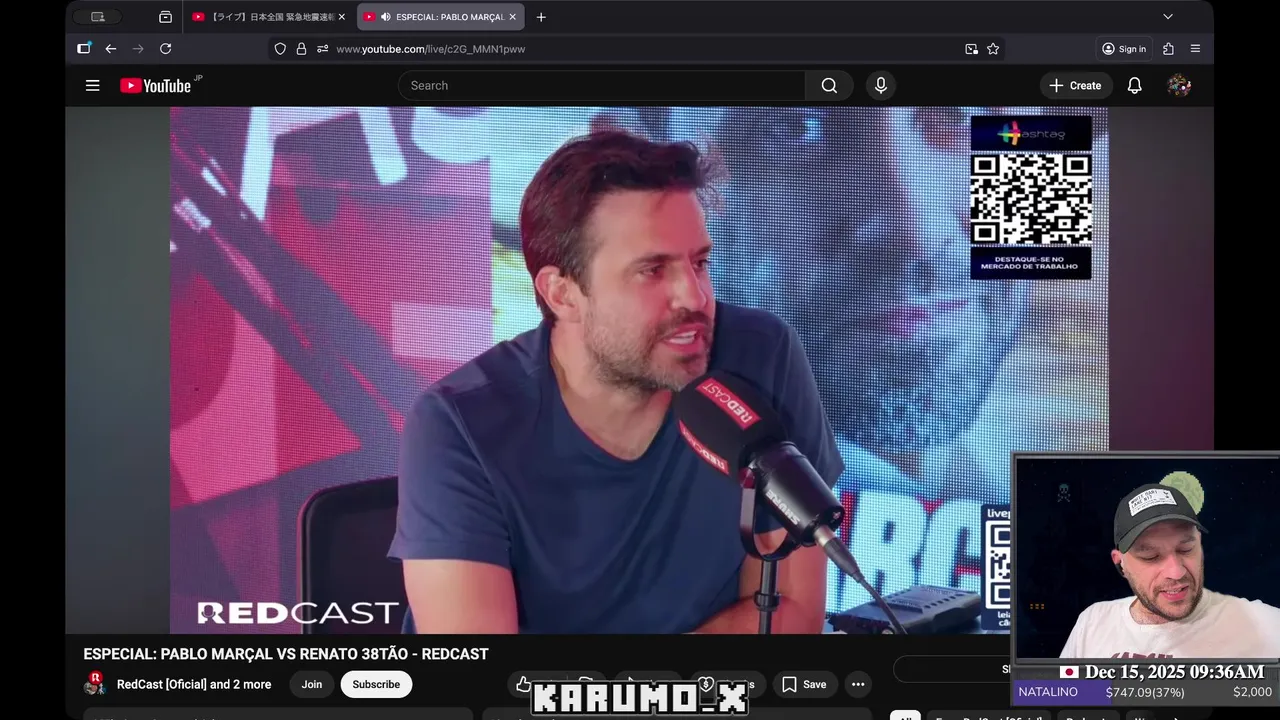Toggle the browser sidebar icon

point(84,48)
